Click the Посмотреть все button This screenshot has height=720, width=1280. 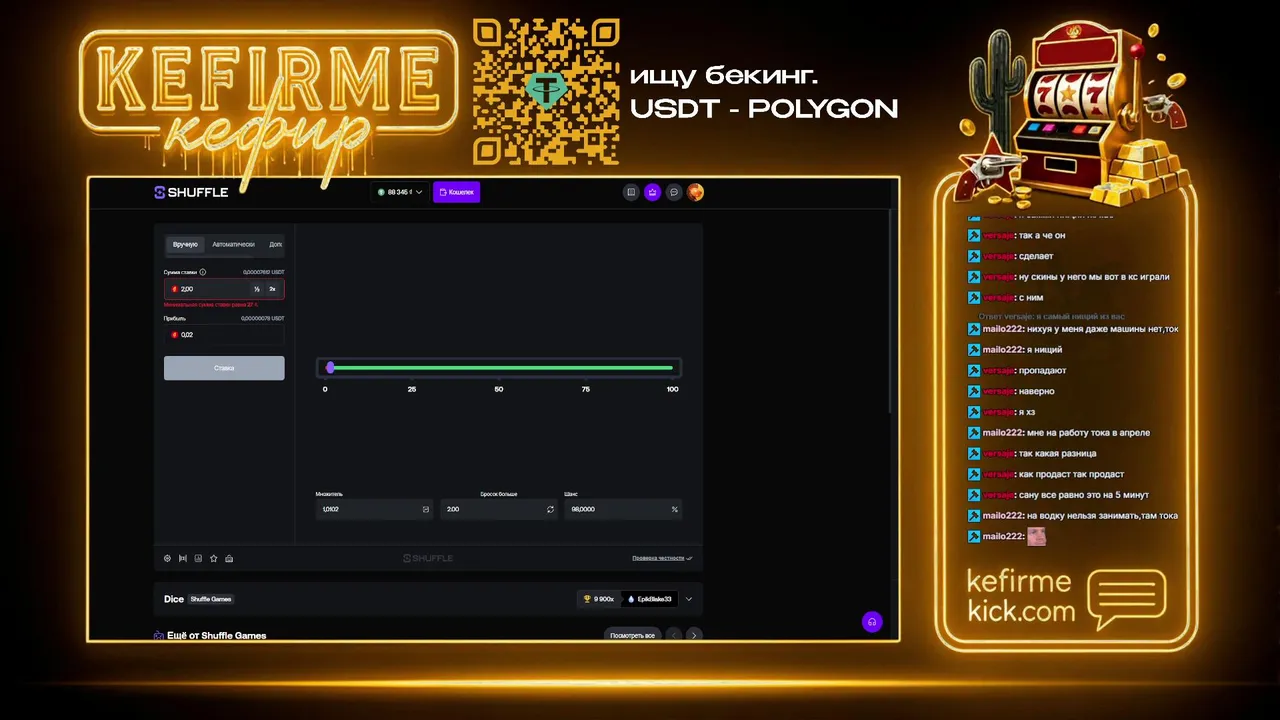click(x=633, y=635)
